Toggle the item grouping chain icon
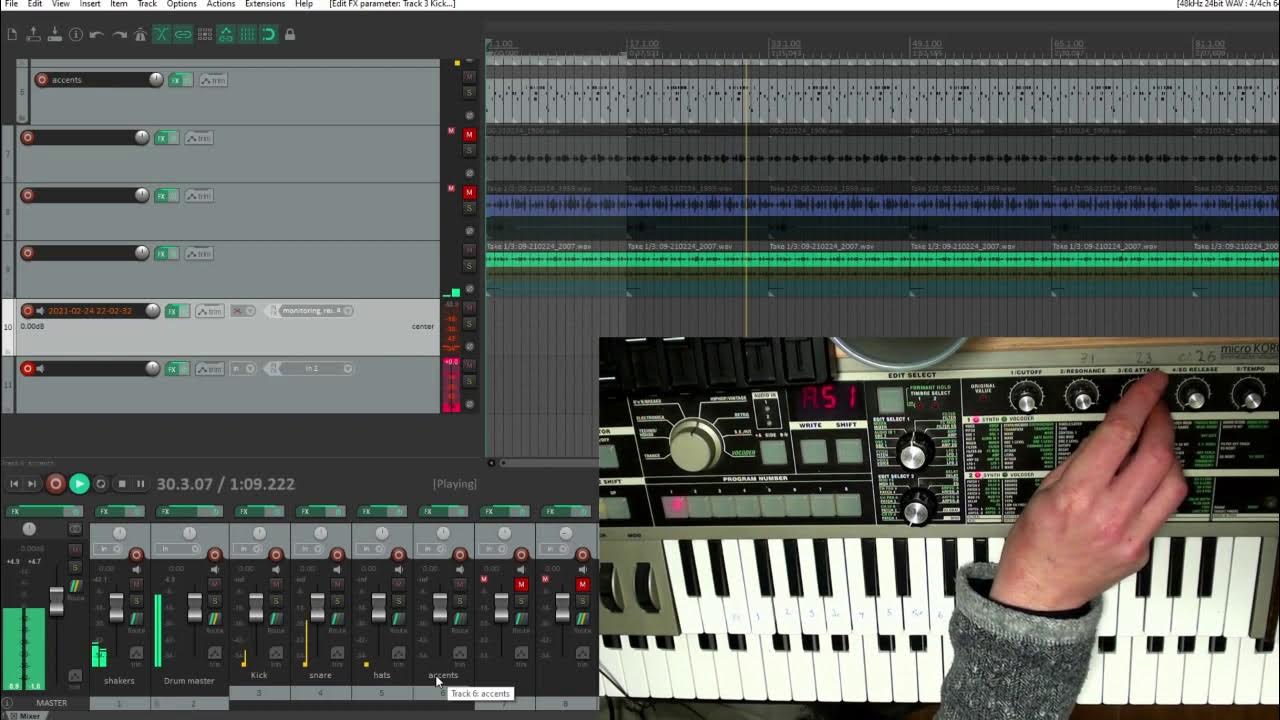This screenshot has height=720, width=1280. 183,34
